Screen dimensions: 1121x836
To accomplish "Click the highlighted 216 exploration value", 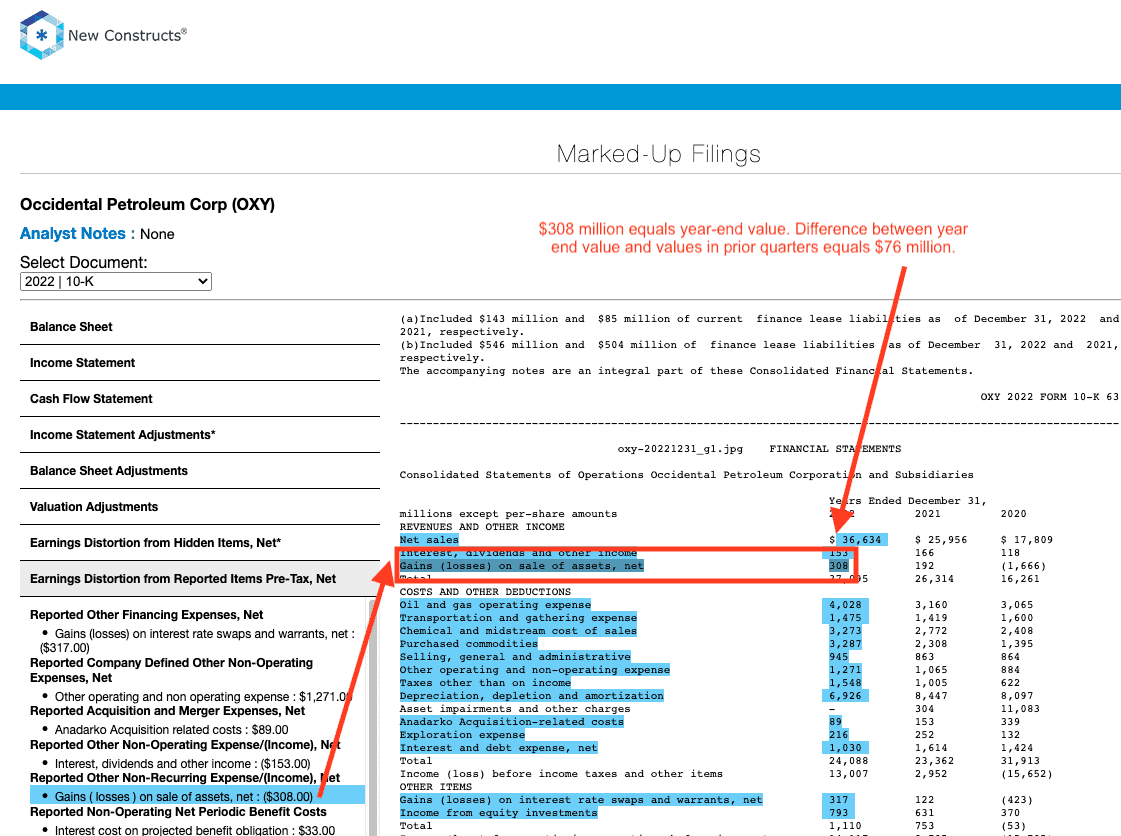I will point(839,735).
